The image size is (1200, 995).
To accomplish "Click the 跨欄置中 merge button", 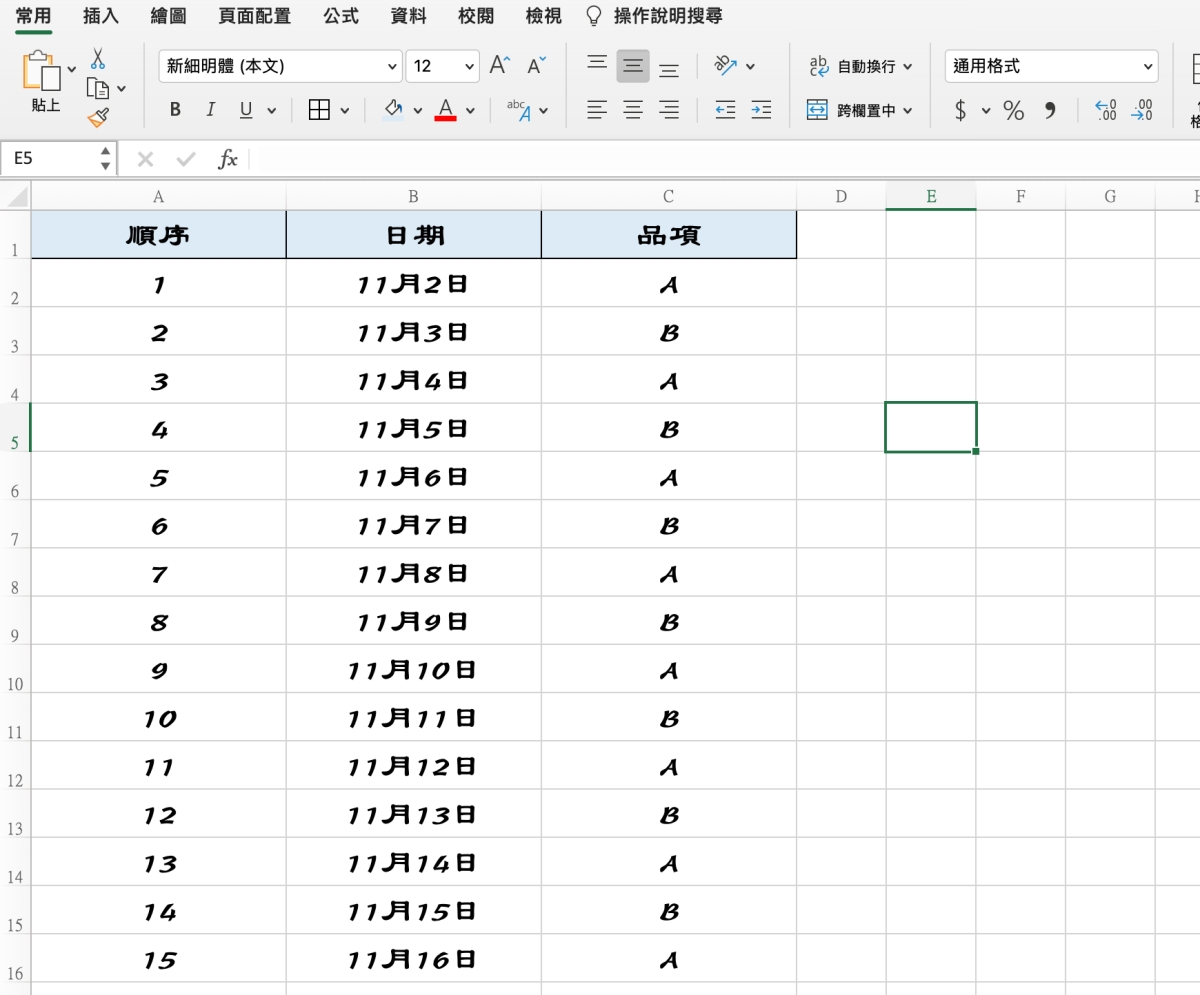I will 860,110.
